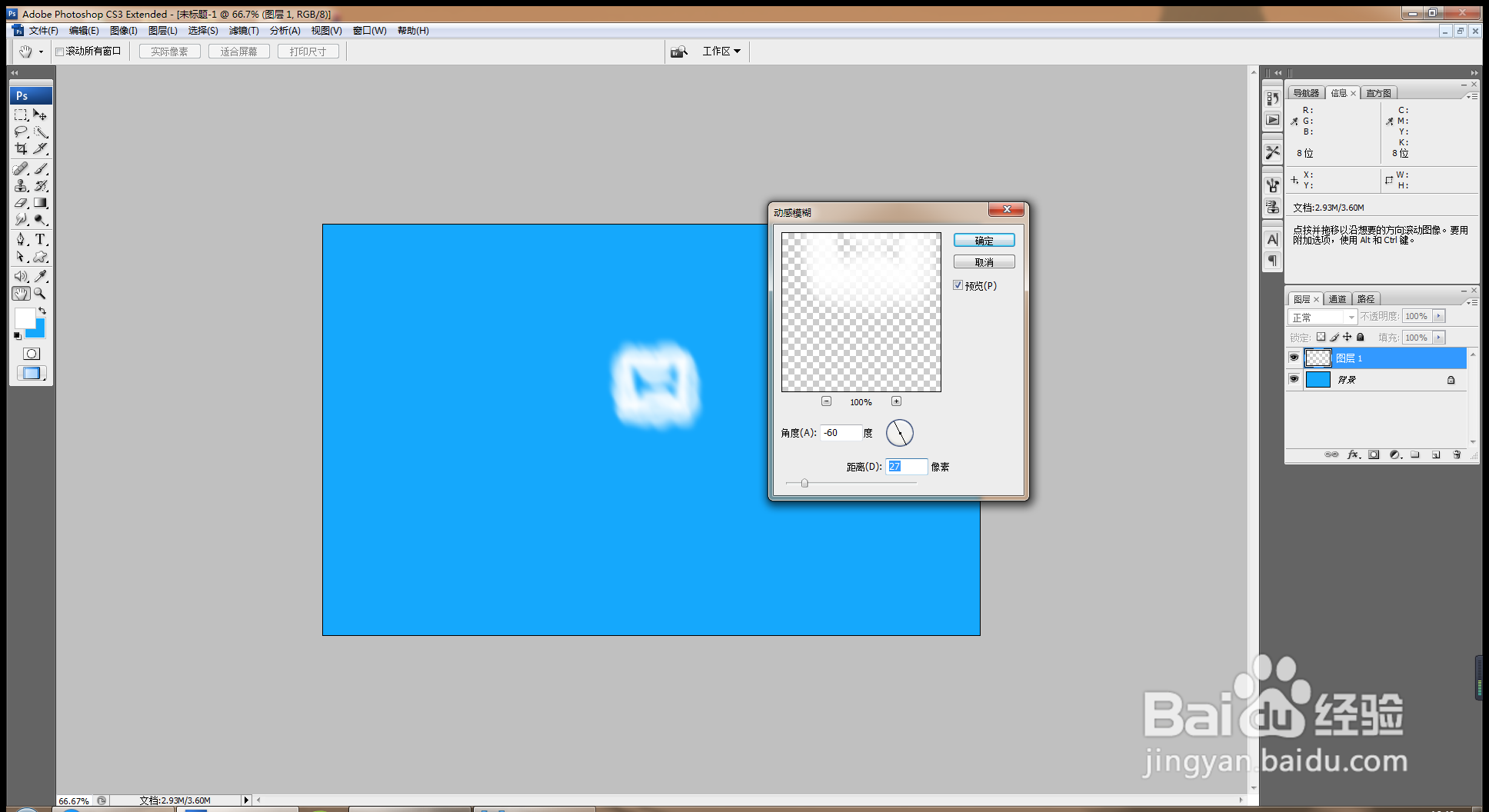Click the Actual Pixels button

(x=169, y=52)
